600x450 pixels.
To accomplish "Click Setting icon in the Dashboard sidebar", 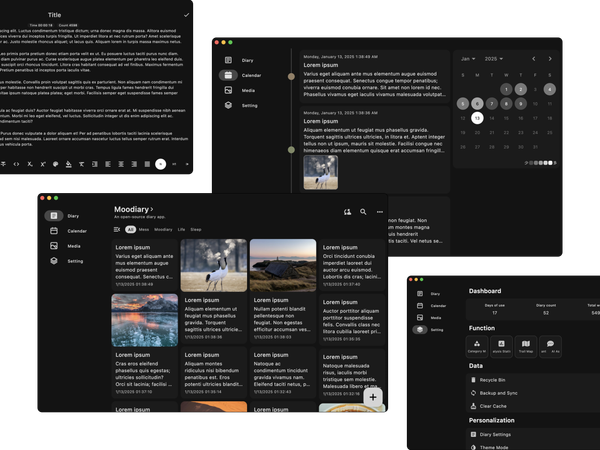I will click(x=420, y=329).
